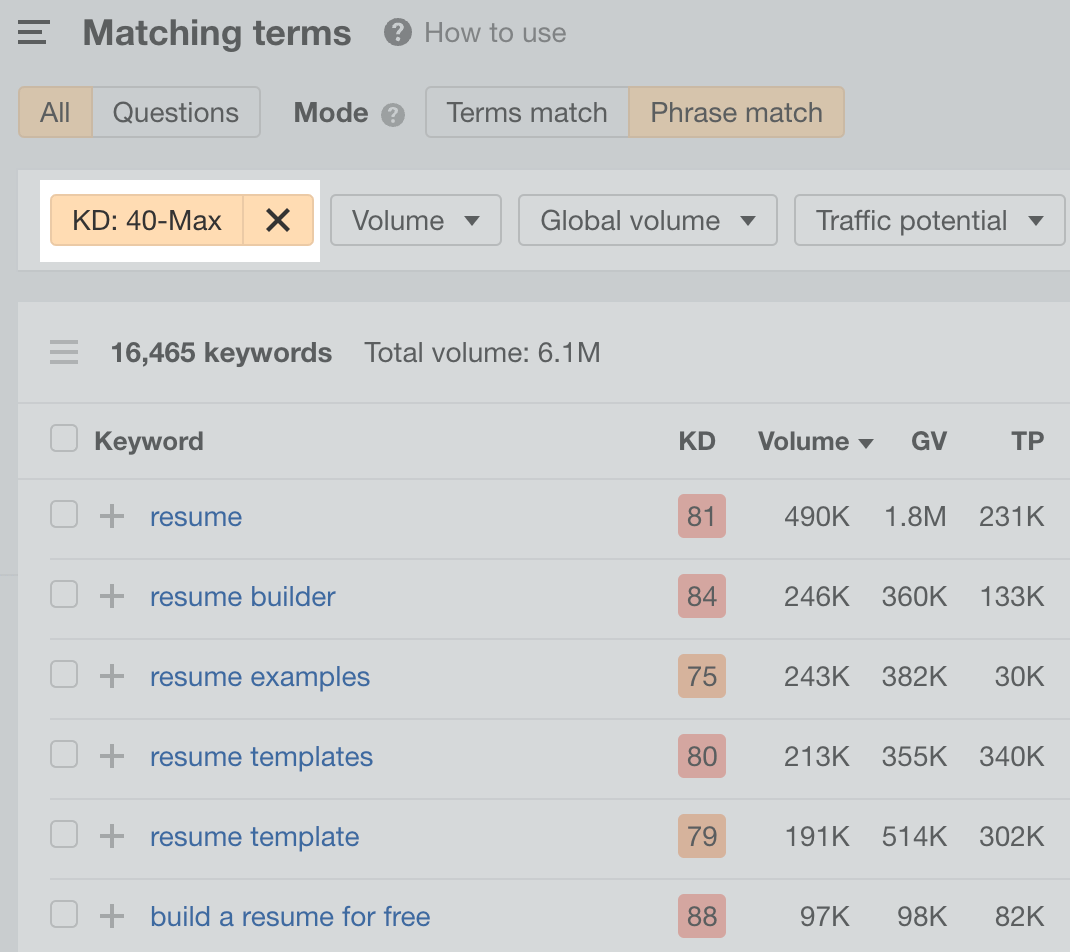Open the Global volume filter dropdown
The width and height of the screenshot is (1070, 952).
pos(647,219)
